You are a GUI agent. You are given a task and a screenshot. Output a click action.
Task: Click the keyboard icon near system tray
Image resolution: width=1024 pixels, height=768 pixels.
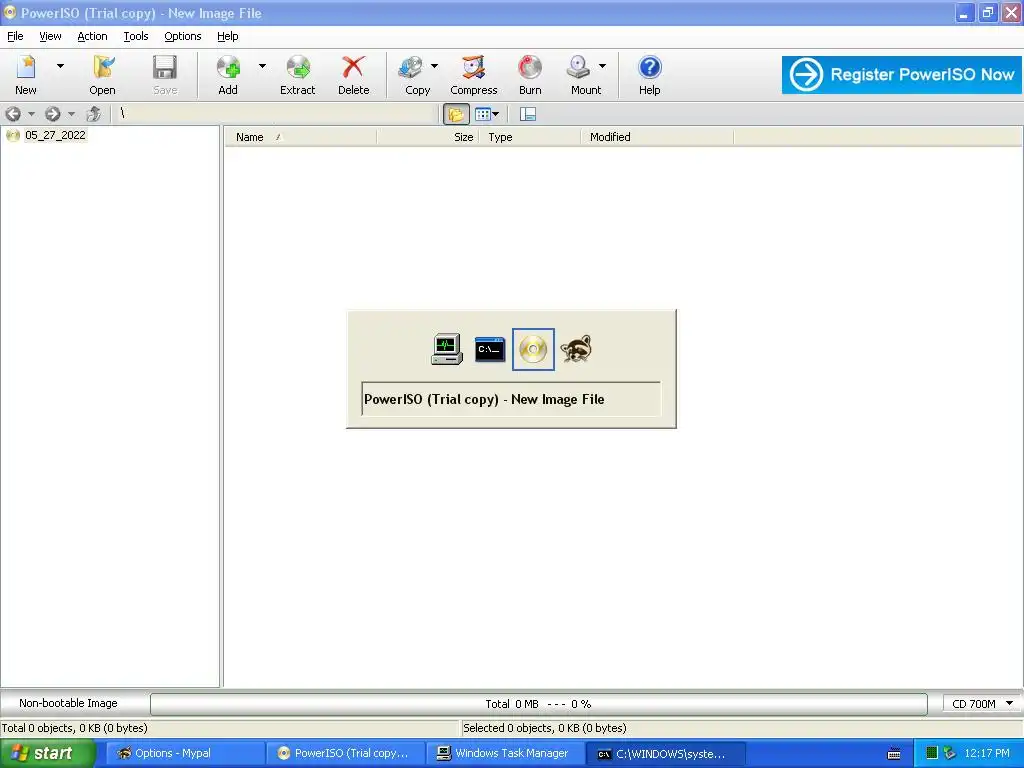pyautogui.click(x=894, y=754)
